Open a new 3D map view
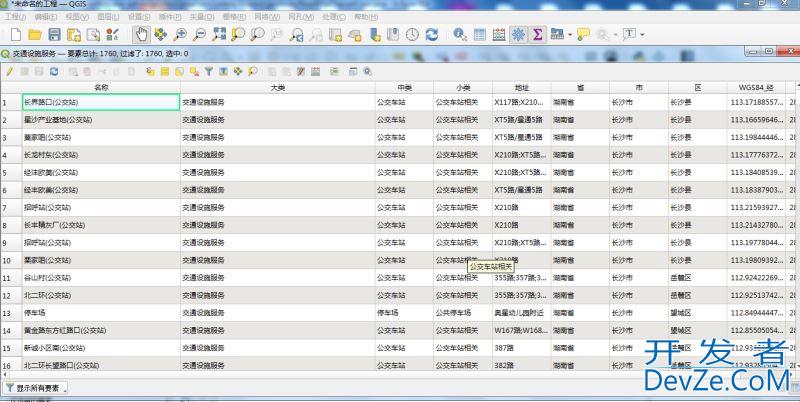The width and height of the screenshot is (800, 402). click(355, 34)
